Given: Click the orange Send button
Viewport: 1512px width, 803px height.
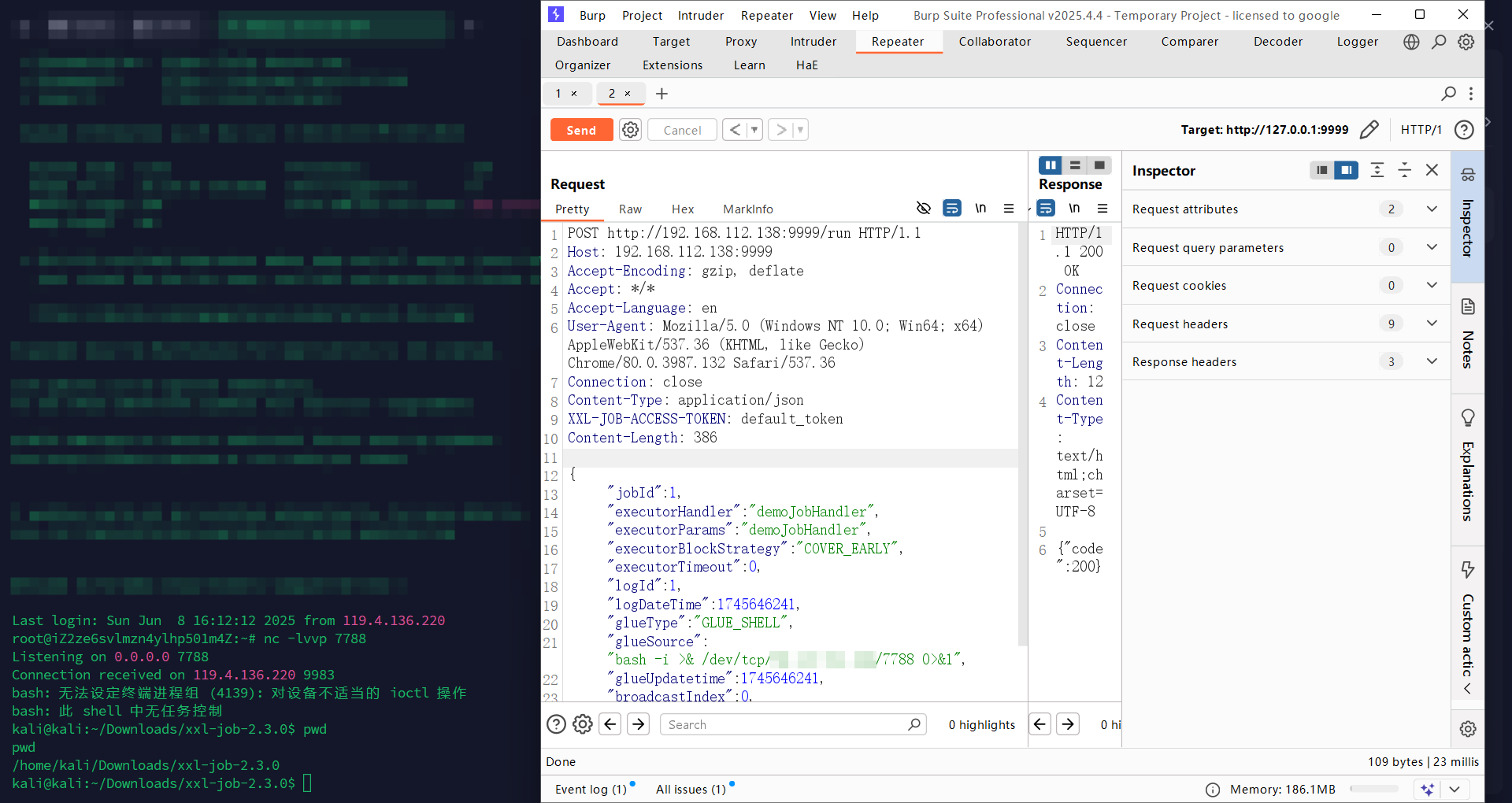Looking at the screenshot, I should tap(581, 130).
